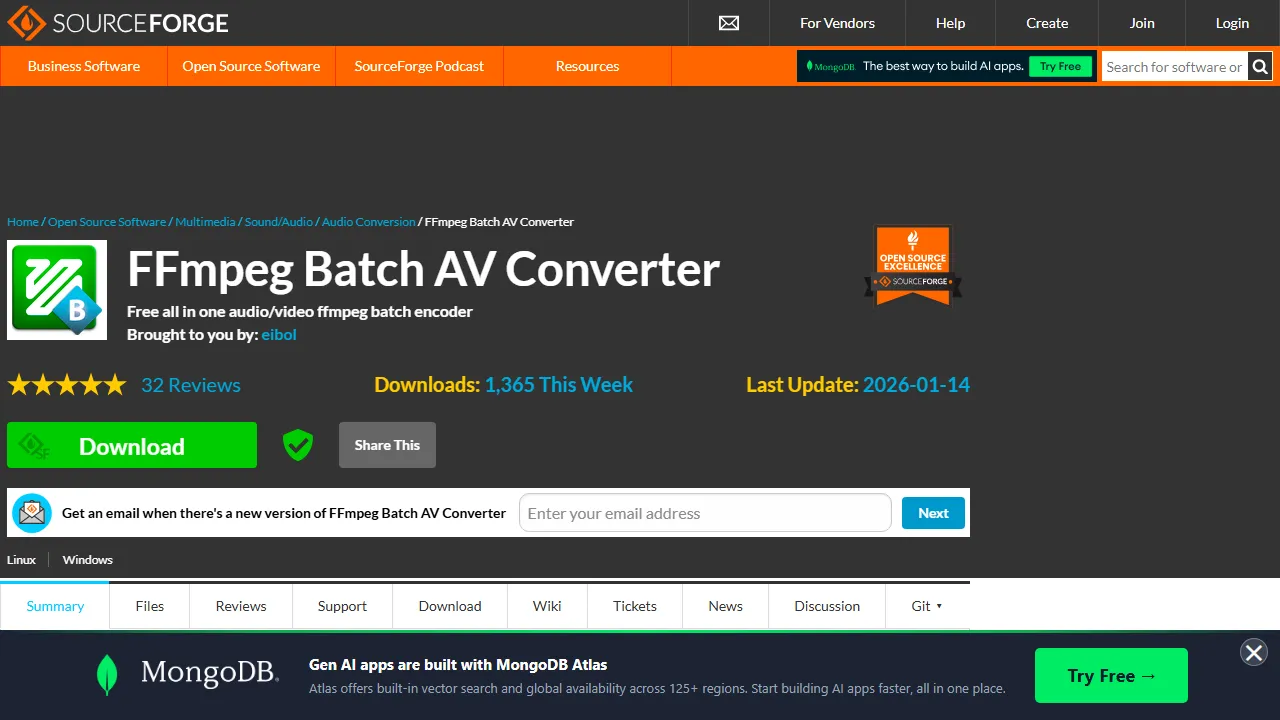The image size is (1280, 720).
Task: Click the envelope icon beside email signup text
Action: coord(31,512)
